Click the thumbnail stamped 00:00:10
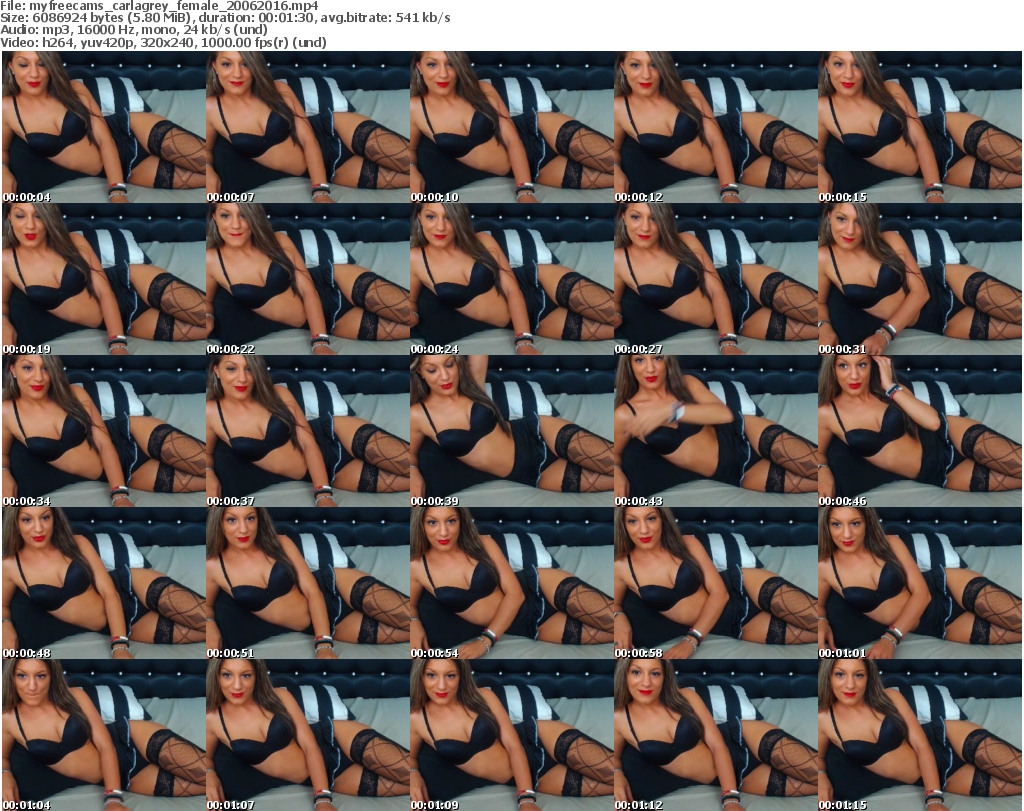Image resolution: width=1024 pixels, height=811 pixels. coord(511,127)
